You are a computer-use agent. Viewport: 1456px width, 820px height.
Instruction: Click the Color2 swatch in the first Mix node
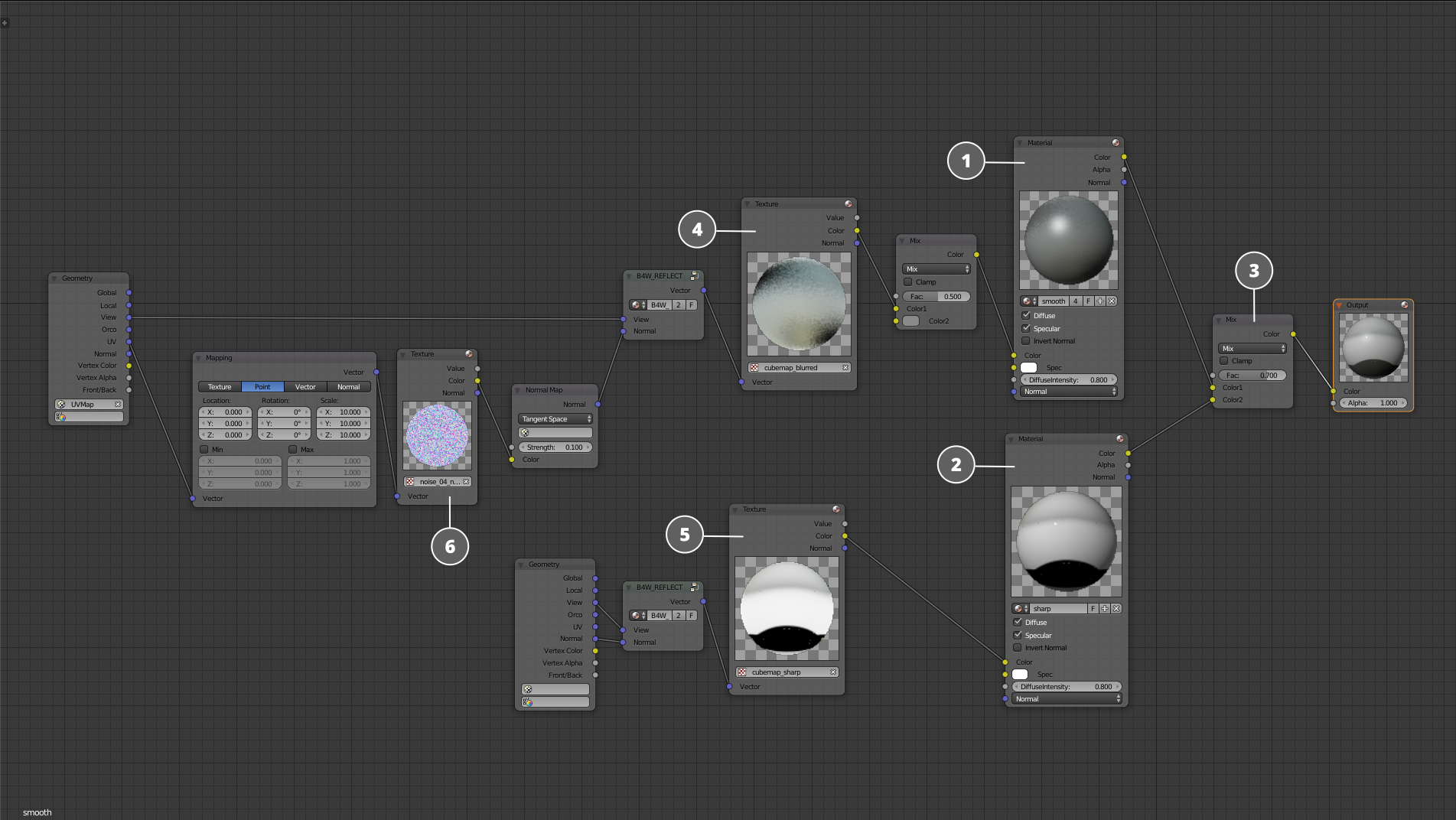(x=910, y=321)
